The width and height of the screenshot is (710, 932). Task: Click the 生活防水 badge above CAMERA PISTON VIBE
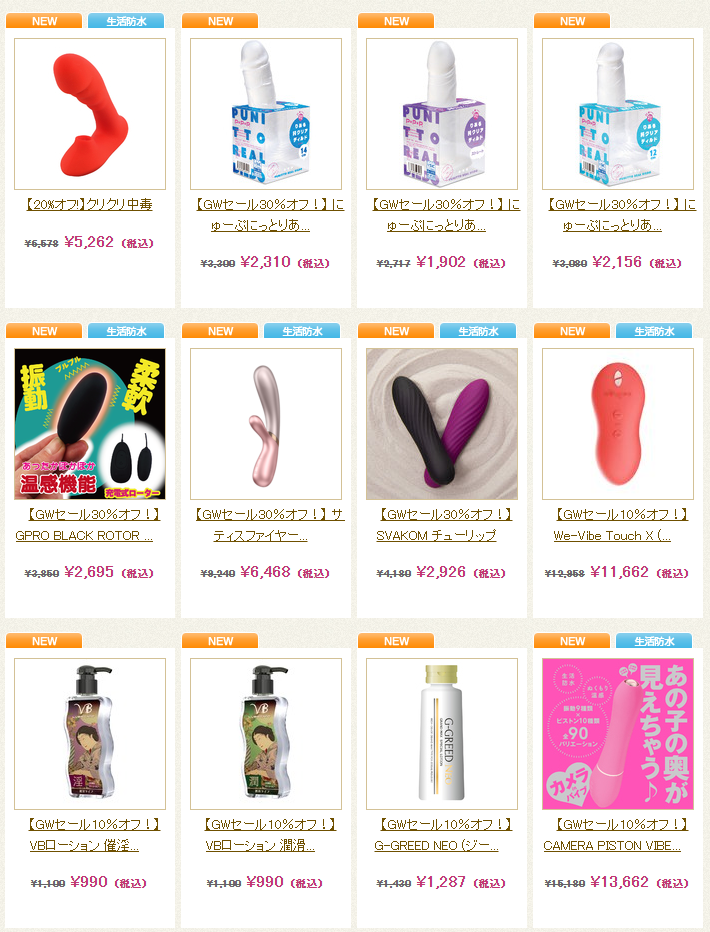click(654, 641)
